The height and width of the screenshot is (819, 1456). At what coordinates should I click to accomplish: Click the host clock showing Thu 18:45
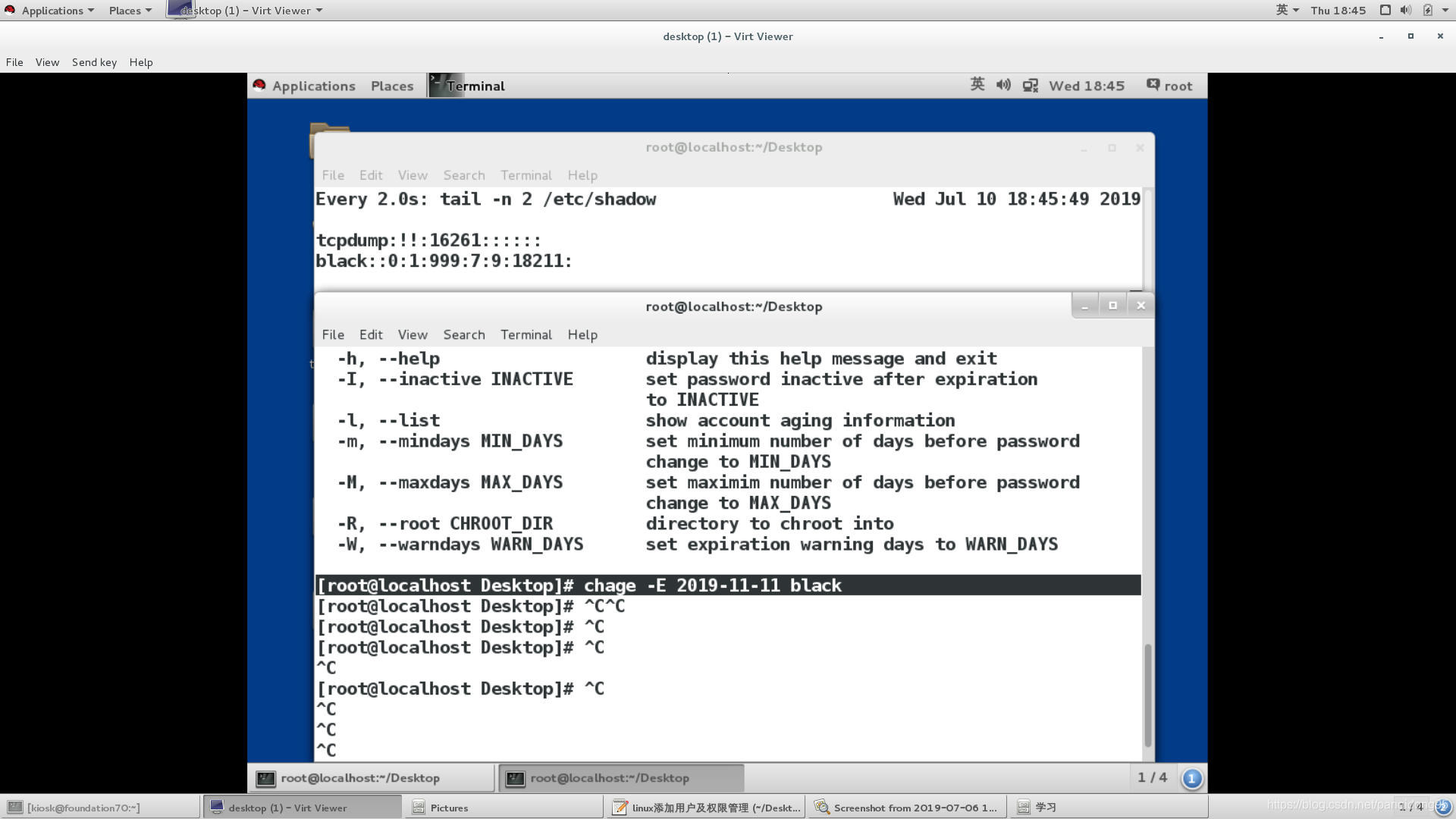[1338, 11]
